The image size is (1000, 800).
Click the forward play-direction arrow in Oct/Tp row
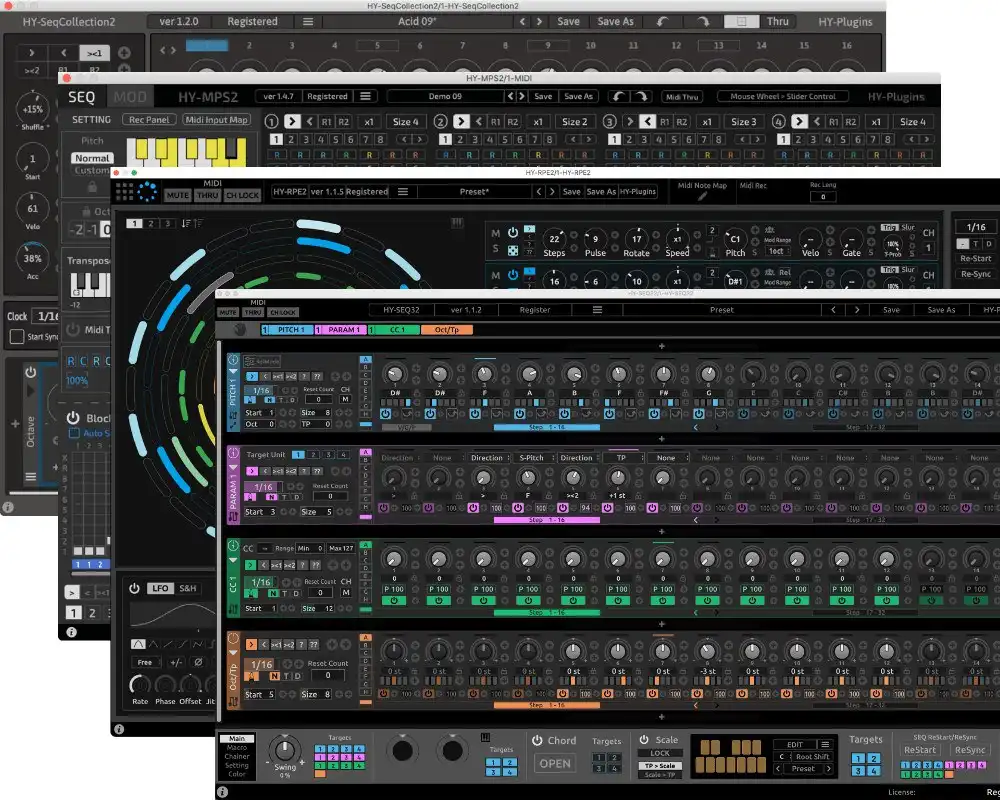click(251, 645)
